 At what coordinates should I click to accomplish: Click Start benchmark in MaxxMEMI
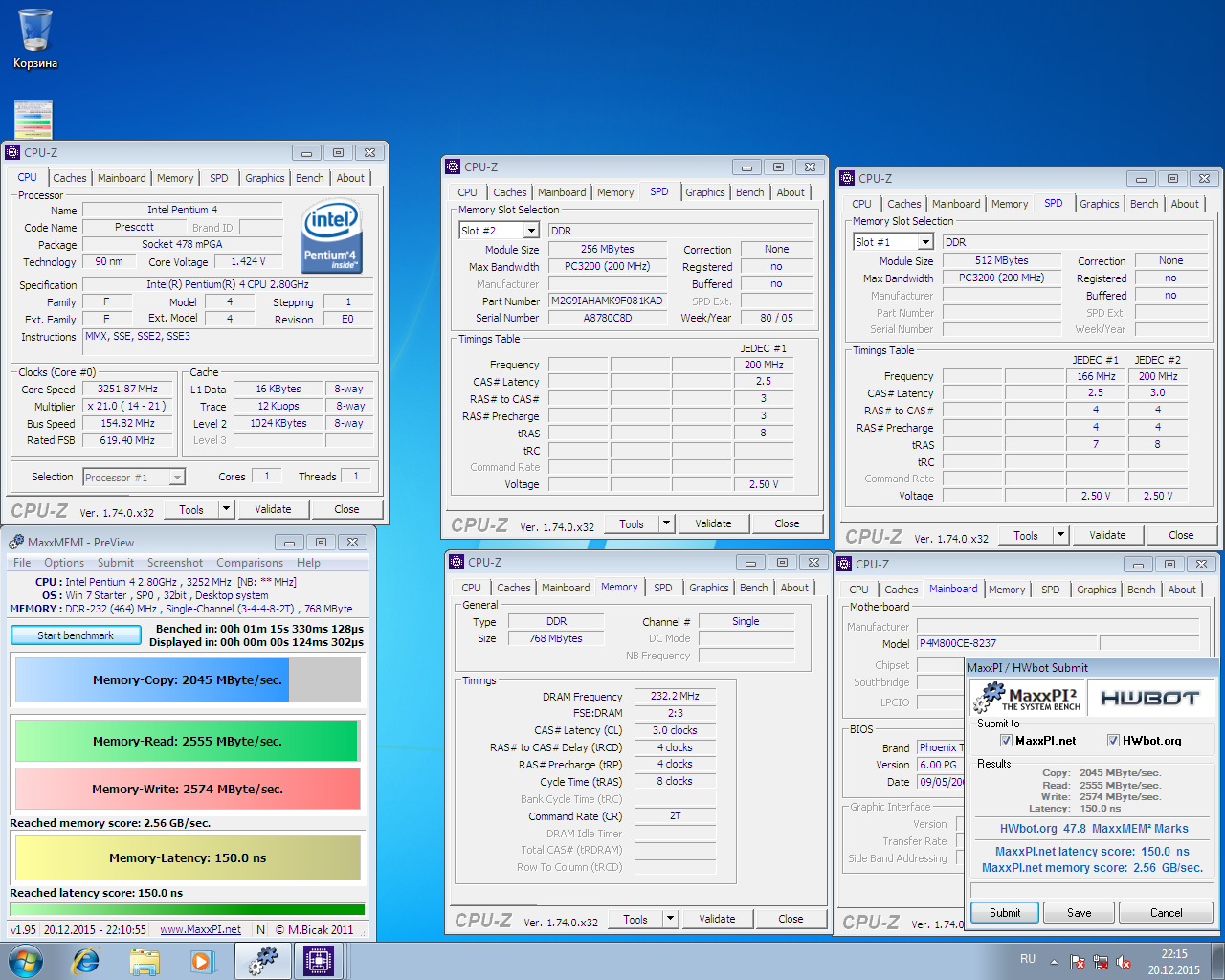coord(76,635)
